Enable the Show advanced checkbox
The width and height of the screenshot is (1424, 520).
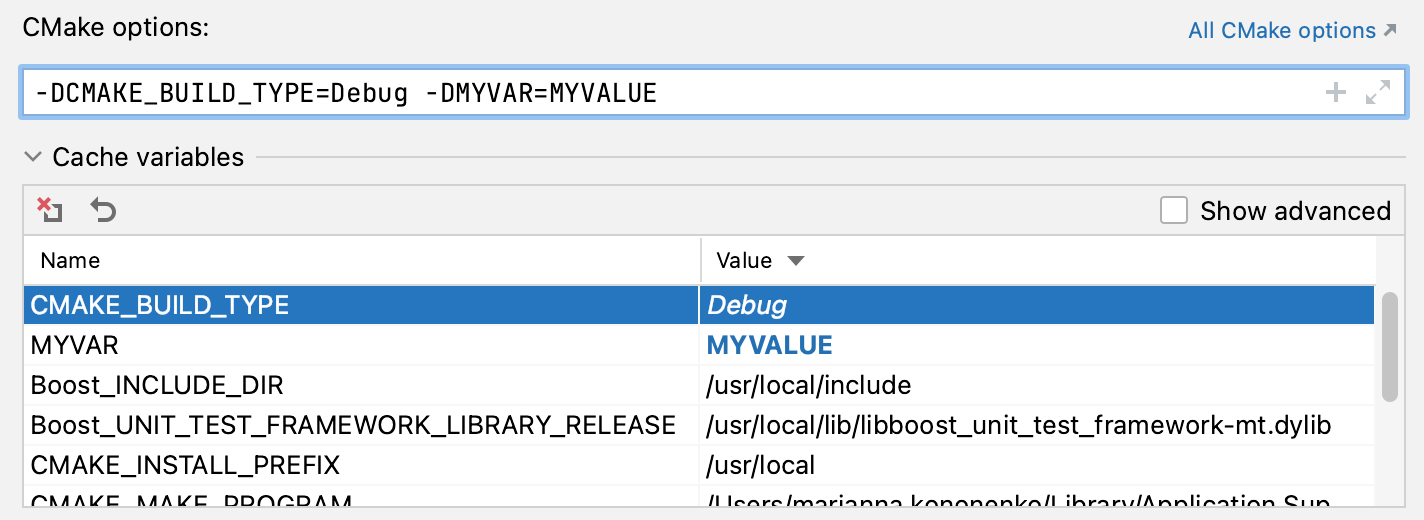[1174, 211]
